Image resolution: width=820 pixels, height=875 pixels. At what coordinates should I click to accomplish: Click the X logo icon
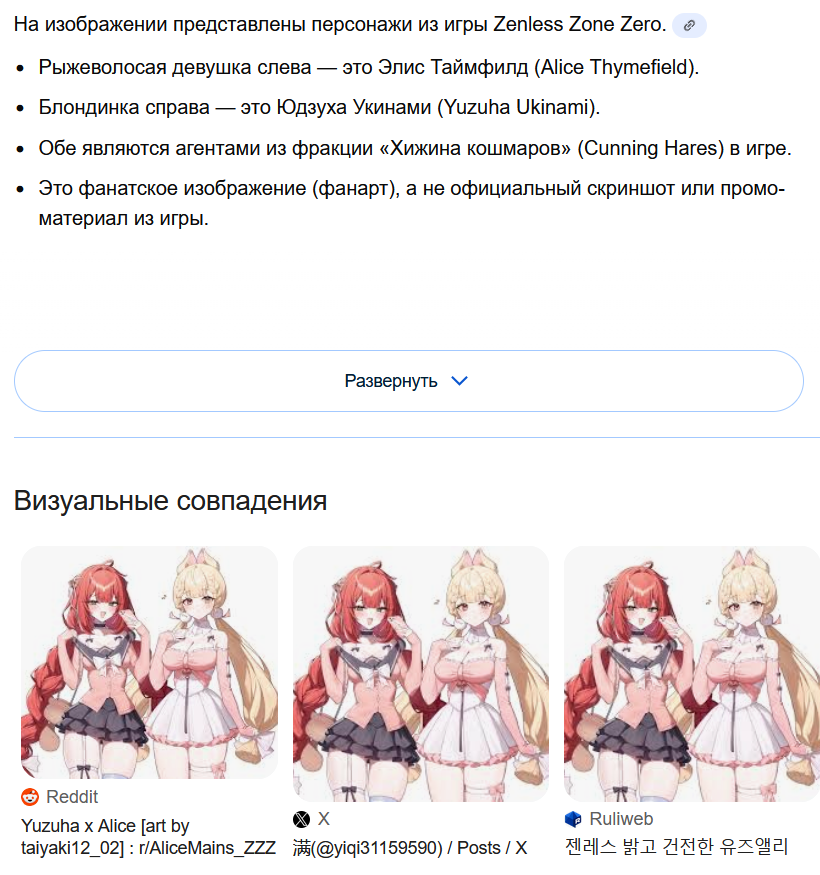coord(301,819)
